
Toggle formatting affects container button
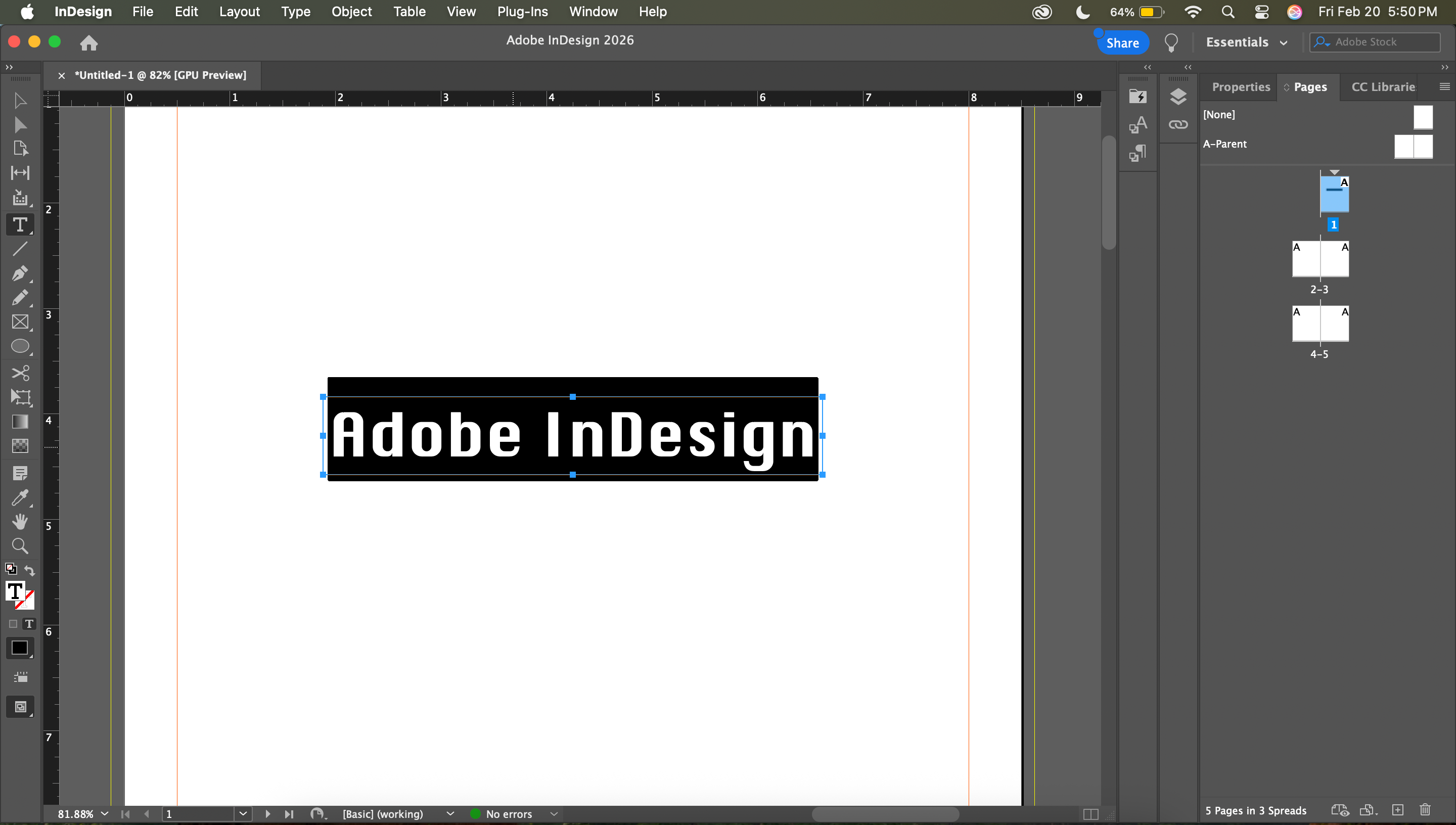(x=13, y=624)
